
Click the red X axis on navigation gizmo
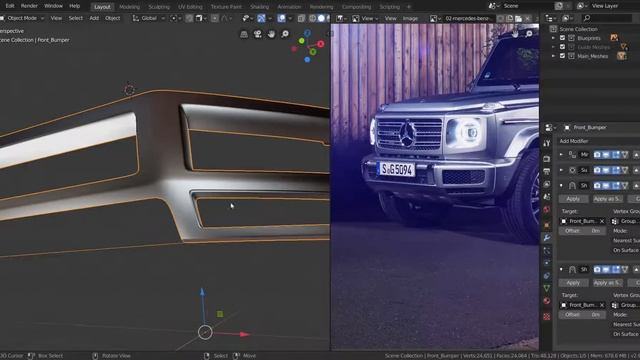click(321, 44)
